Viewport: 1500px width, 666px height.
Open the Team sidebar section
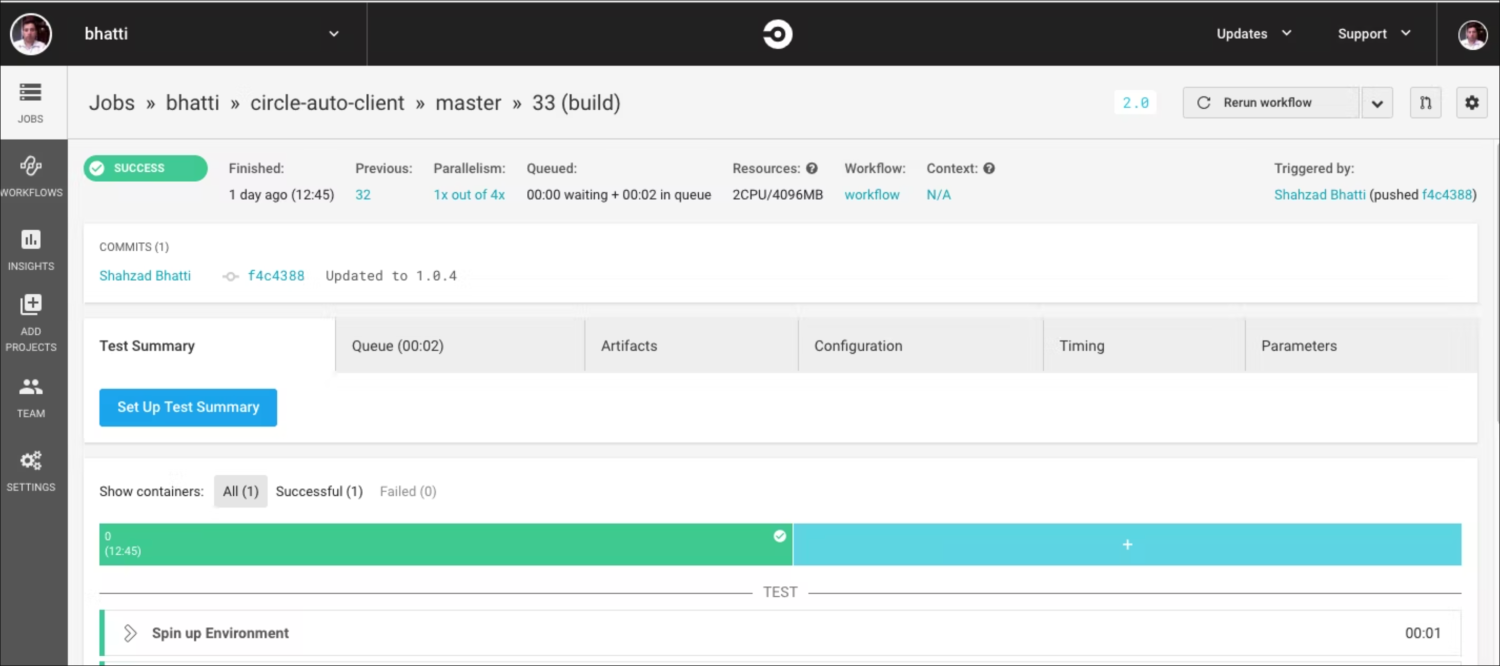tap(31, 397)
